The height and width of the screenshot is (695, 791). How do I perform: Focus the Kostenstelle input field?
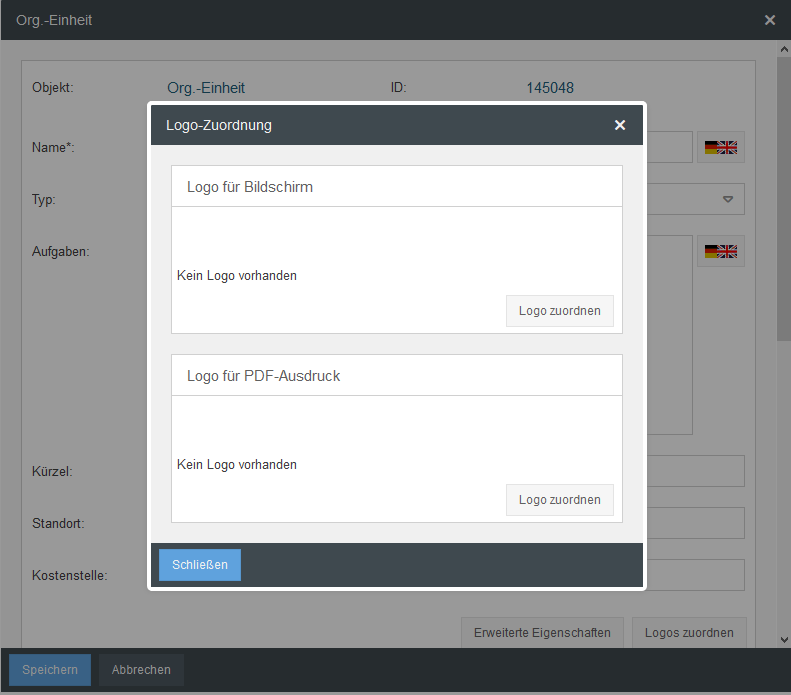[695, 575]
